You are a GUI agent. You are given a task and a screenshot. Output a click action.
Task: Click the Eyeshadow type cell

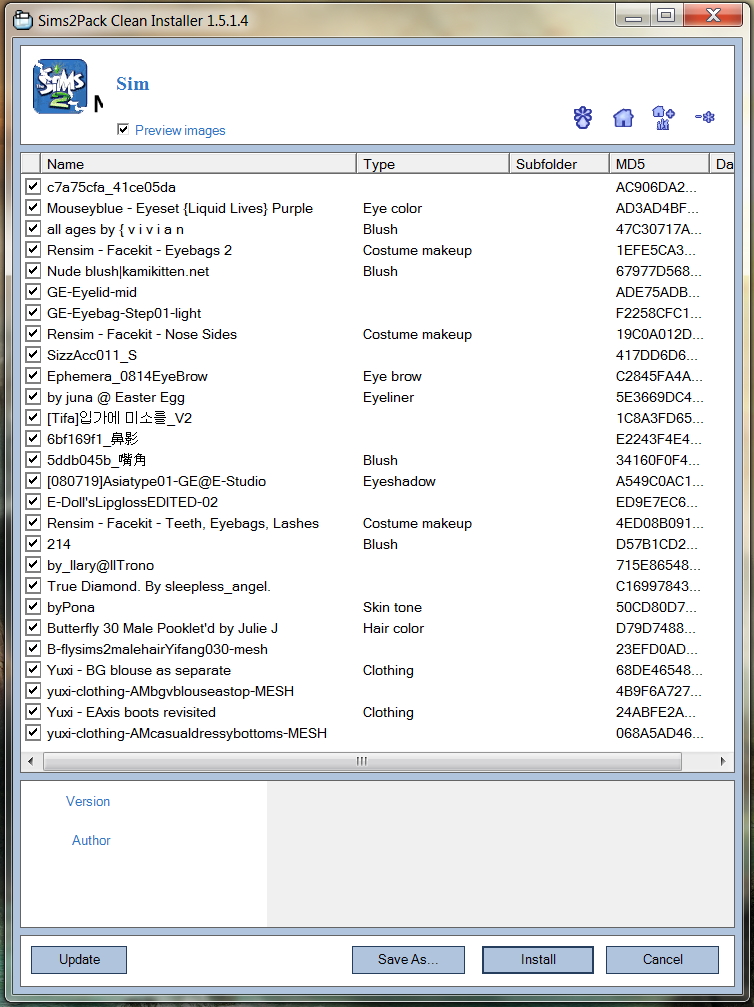pyautogui.click(x=399, y=481)
